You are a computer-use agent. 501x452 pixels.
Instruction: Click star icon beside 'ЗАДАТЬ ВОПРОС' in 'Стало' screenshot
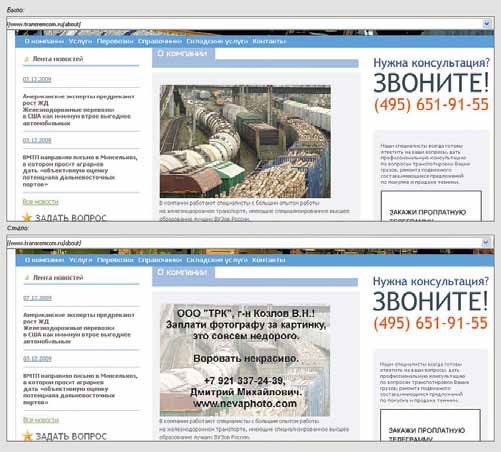coord(27,436)
